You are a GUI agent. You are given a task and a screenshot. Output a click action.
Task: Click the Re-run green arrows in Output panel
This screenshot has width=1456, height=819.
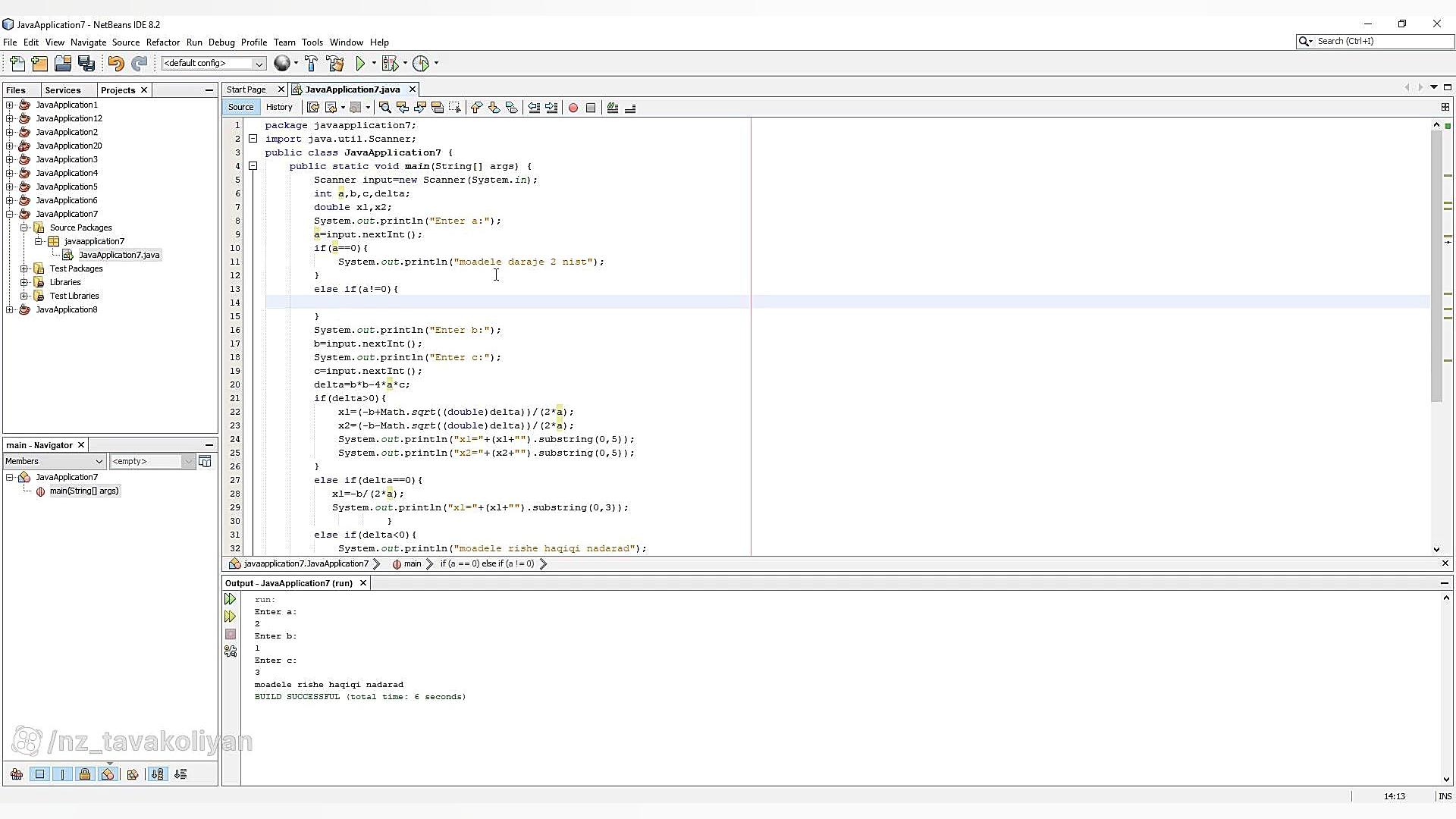tap(231, 599)
